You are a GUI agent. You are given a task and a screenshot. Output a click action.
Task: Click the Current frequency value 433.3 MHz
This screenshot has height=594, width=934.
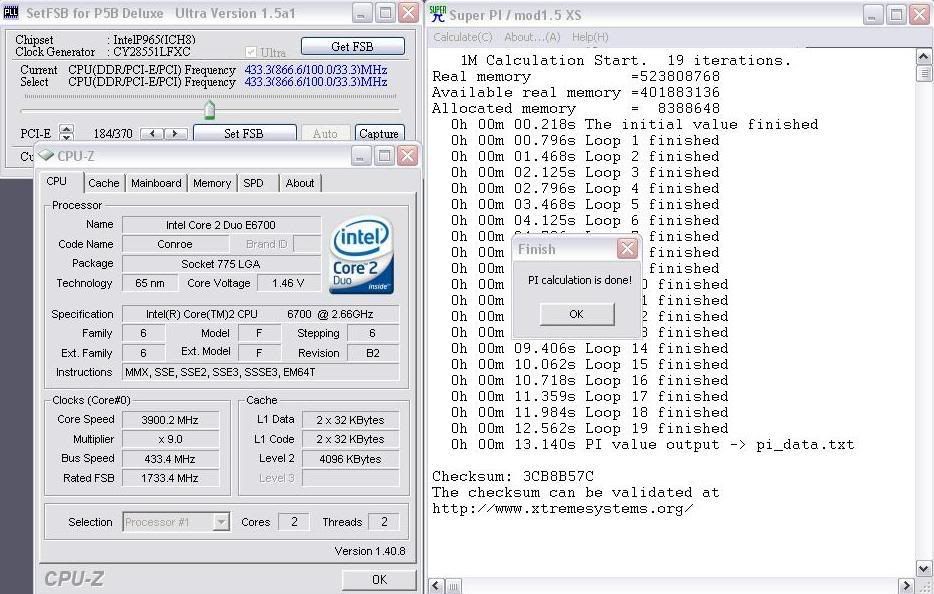click(316, 70)
